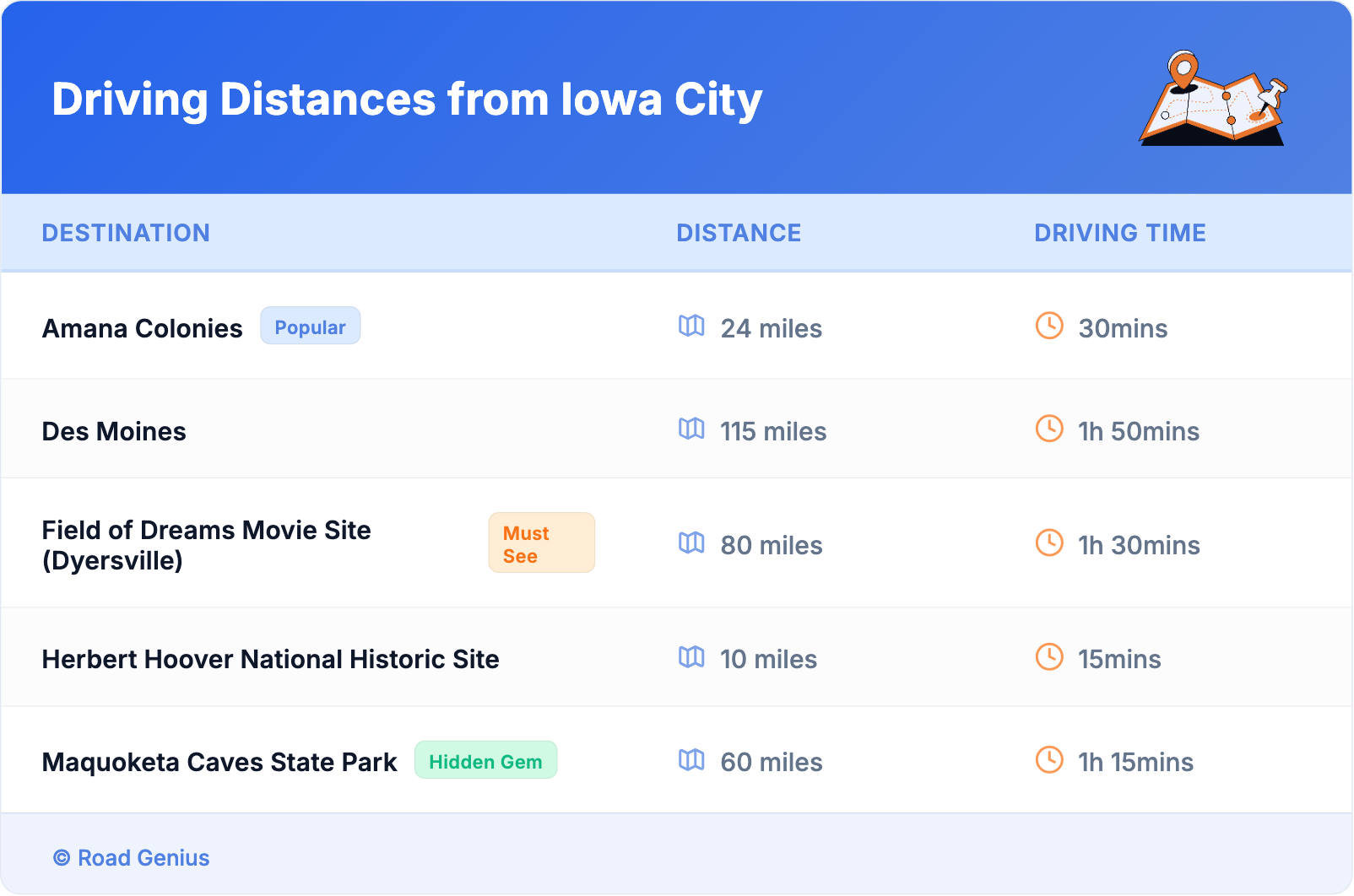Click the map icon beside 115 miles
Screen dimensions: 1354x896
pyautogui.click(x=691, y=429)
